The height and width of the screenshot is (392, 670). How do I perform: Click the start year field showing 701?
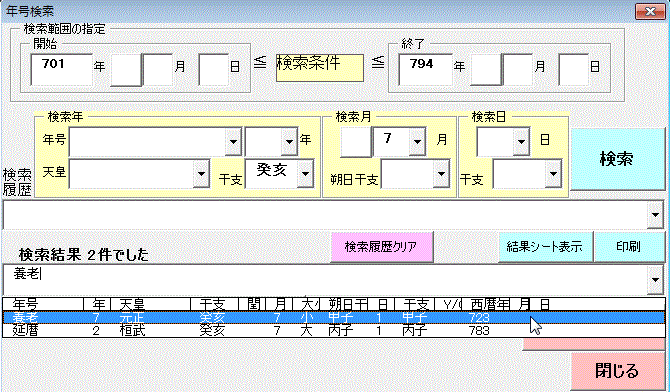tap(62, 69)
